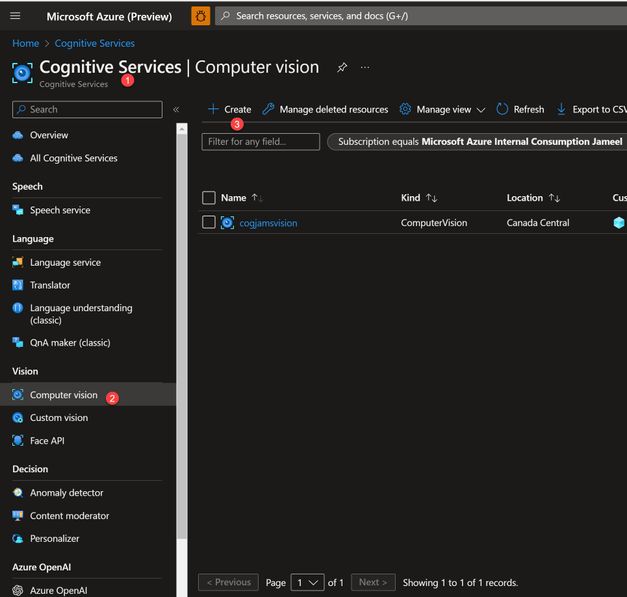
Task: Click the orange bug report icon
Action: point(201,16)
